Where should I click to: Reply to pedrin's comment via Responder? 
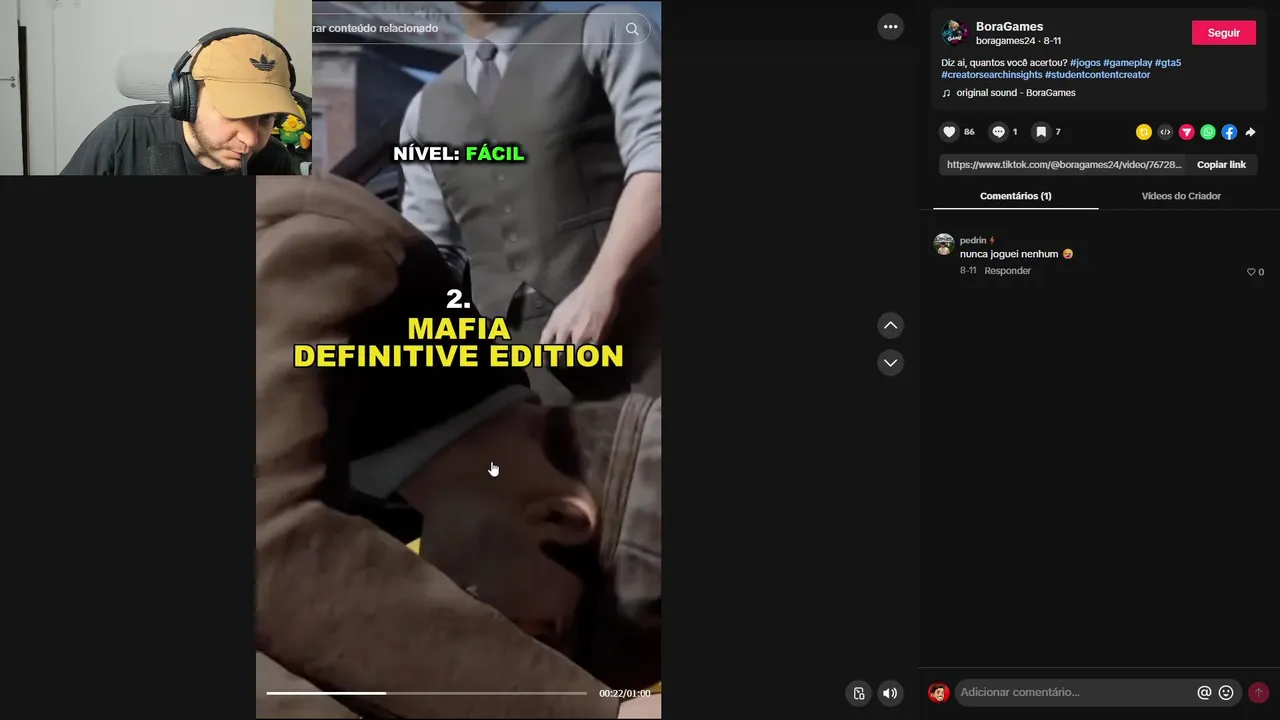[x=1007, y=271]
